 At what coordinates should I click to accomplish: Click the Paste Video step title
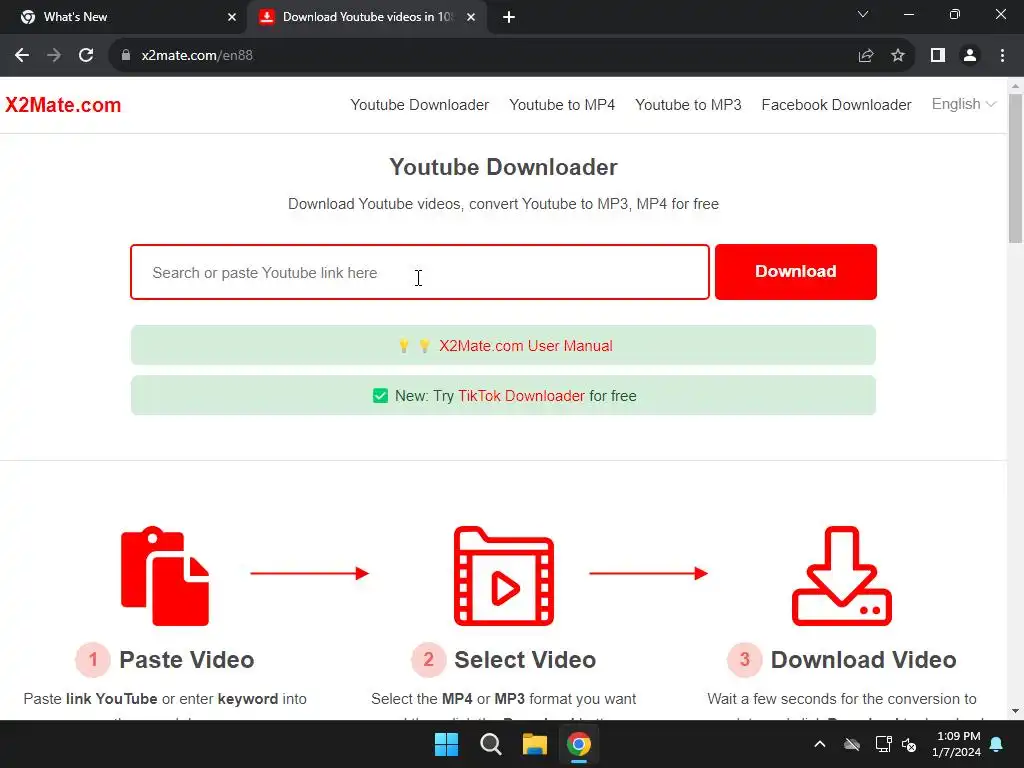click(186, 660)
